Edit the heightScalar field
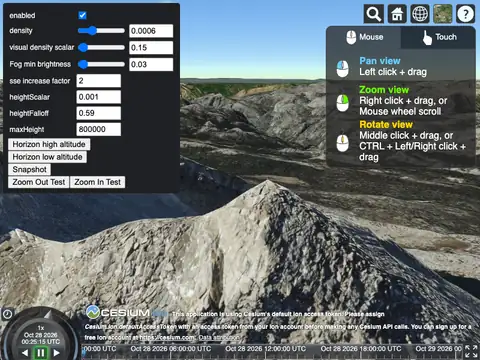Screen dimensions: 480x360 click(x=99, y=97)
